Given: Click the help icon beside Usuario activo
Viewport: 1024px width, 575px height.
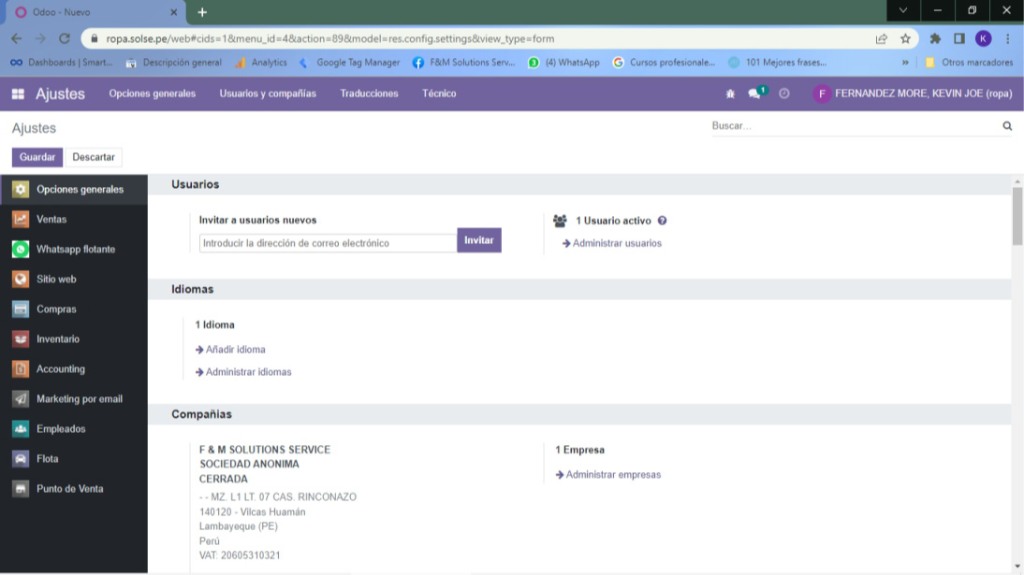Looking at the screenshot, I should click(662, 221).
